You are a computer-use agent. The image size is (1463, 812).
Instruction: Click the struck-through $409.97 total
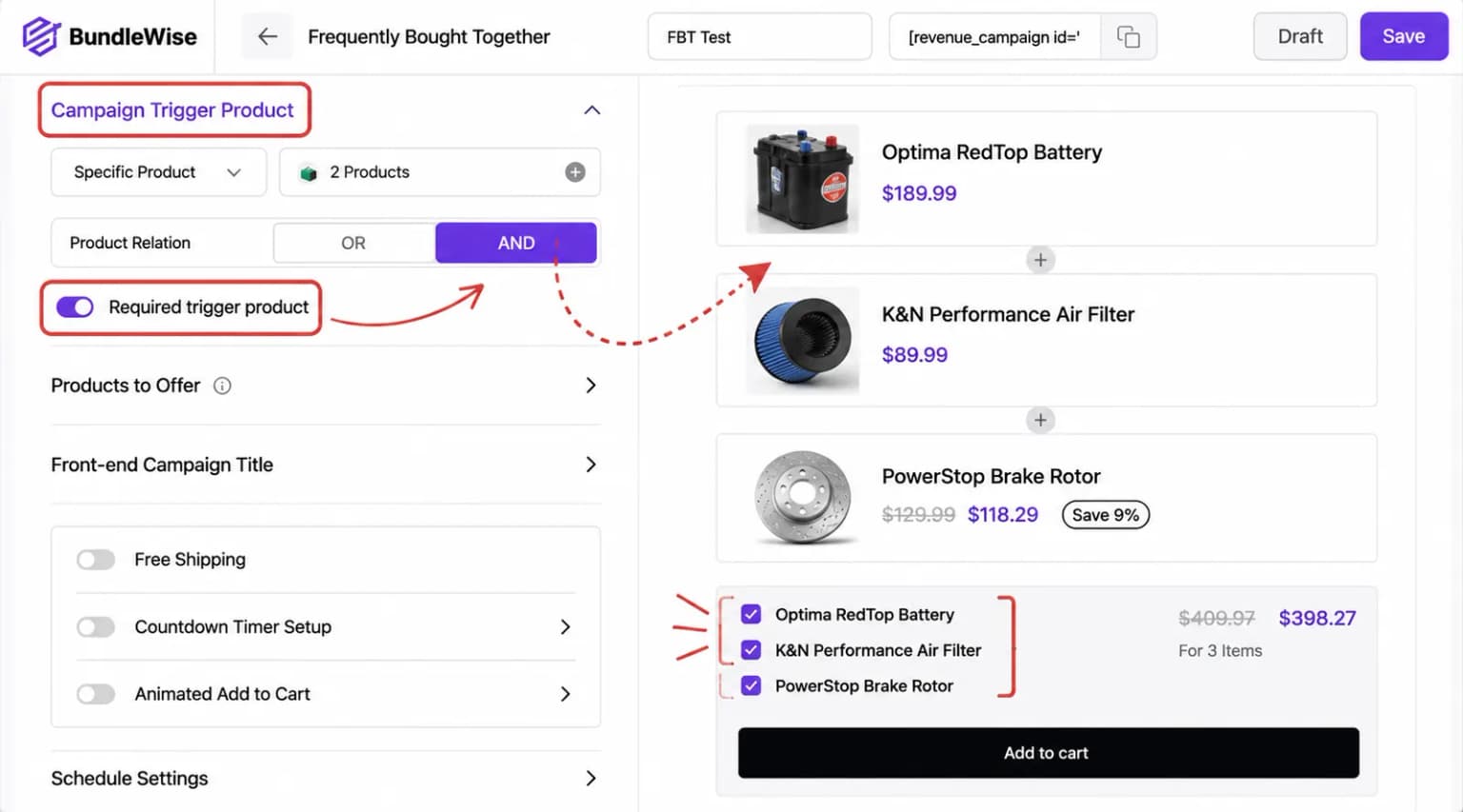point(1216,618)
